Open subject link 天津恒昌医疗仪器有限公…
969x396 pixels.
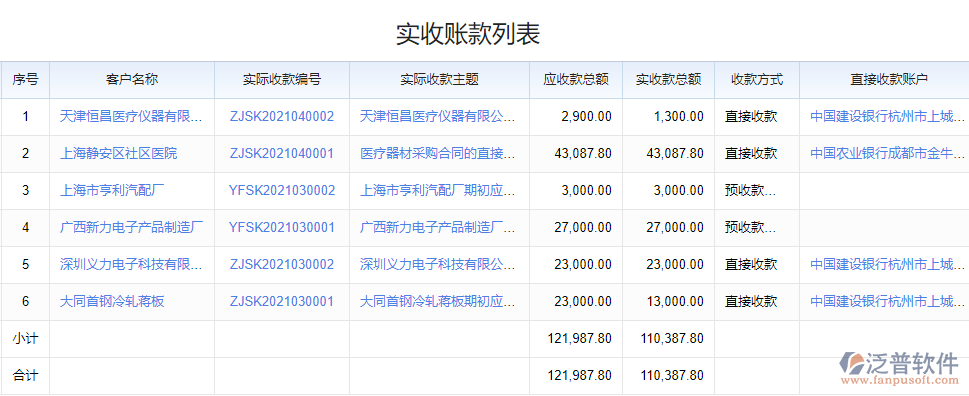(438, 116)
